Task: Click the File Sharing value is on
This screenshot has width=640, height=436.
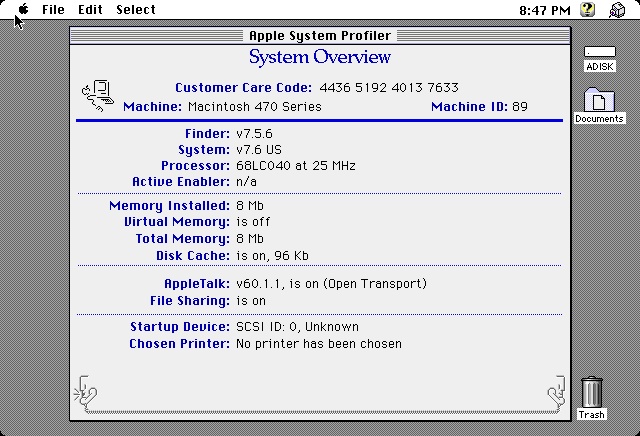Action: (251, 301)
